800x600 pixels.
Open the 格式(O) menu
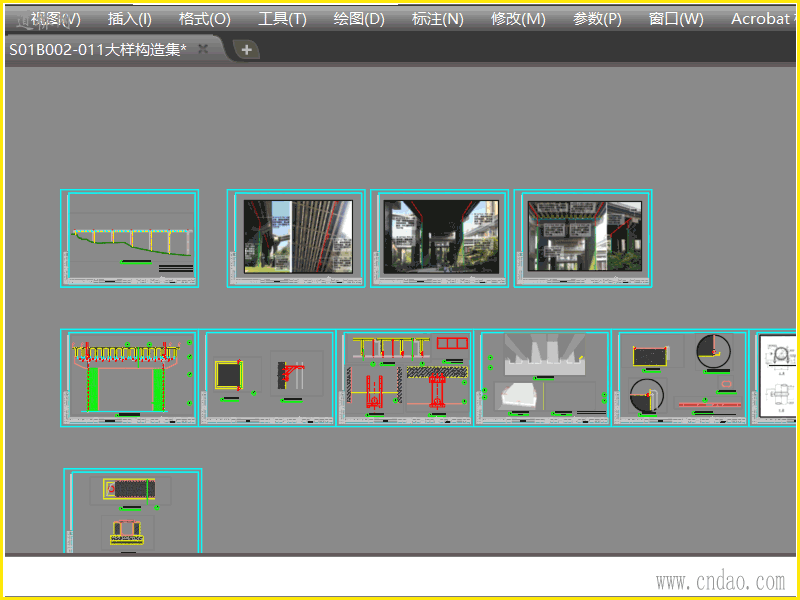[x=205, y=19]
